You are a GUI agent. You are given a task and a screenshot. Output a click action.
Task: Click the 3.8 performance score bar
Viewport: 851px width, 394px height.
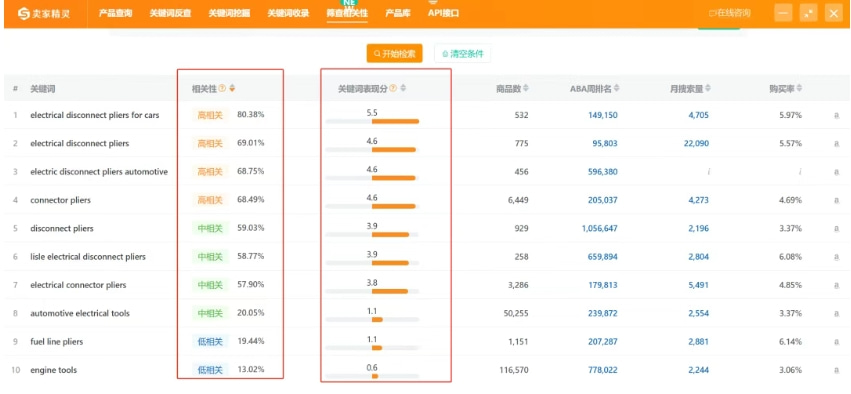coord(372,291)
